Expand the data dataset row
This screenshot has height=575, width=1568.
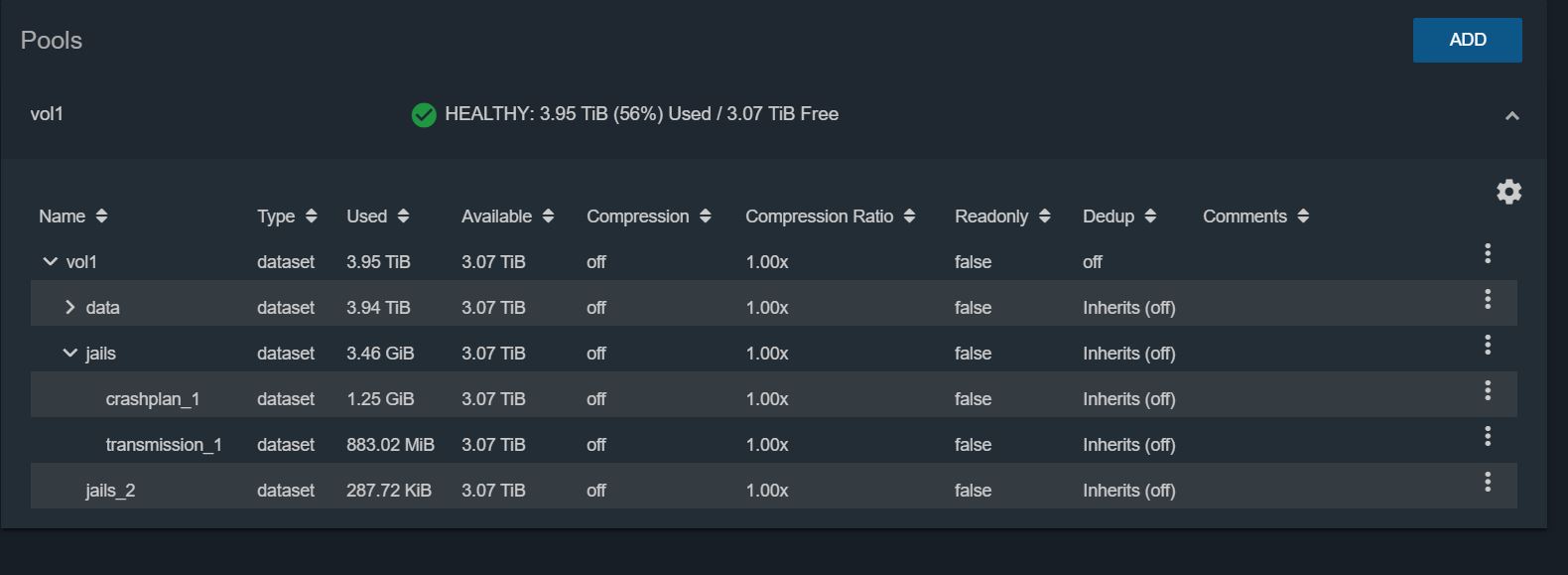coord(69,308)
